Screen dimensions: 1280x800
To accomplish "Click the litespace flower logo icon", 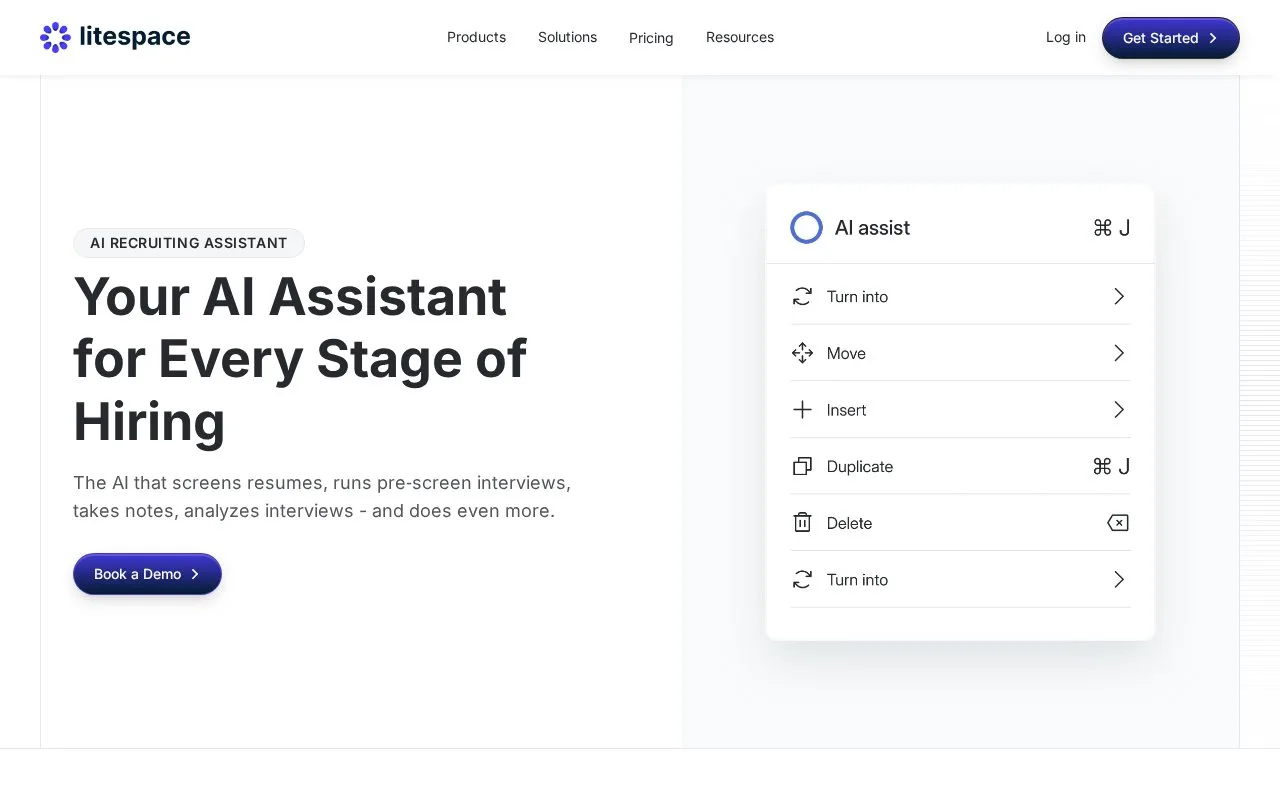I will pos(55,37).
